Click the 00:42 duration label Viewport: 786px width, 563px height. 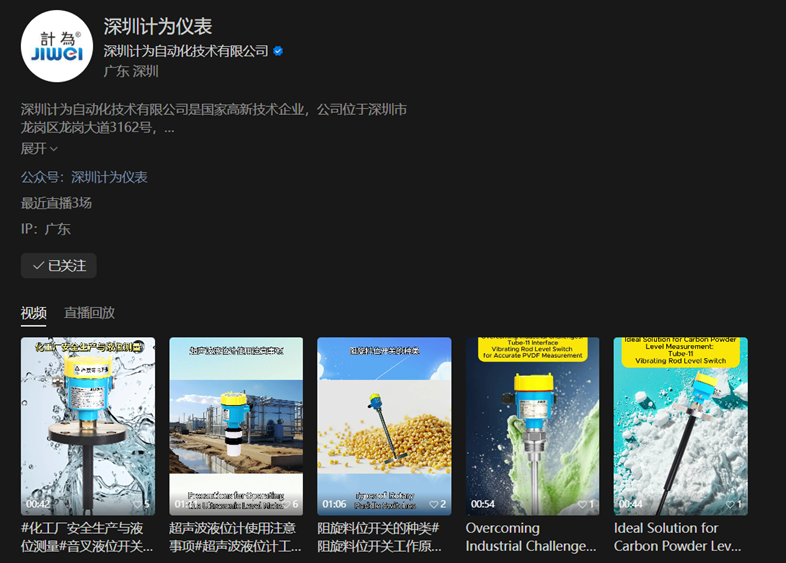[x=38, y=504]
